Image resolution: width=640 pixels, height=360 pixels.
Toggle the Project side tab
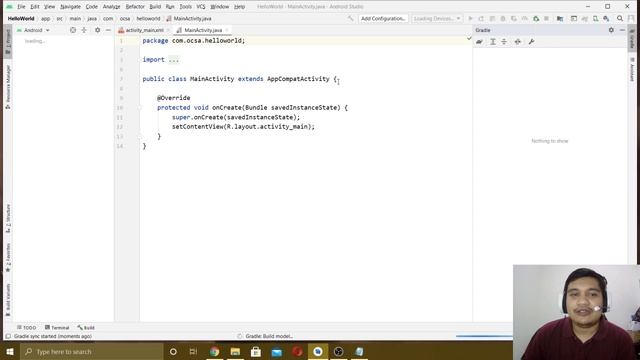coord(8,41)
